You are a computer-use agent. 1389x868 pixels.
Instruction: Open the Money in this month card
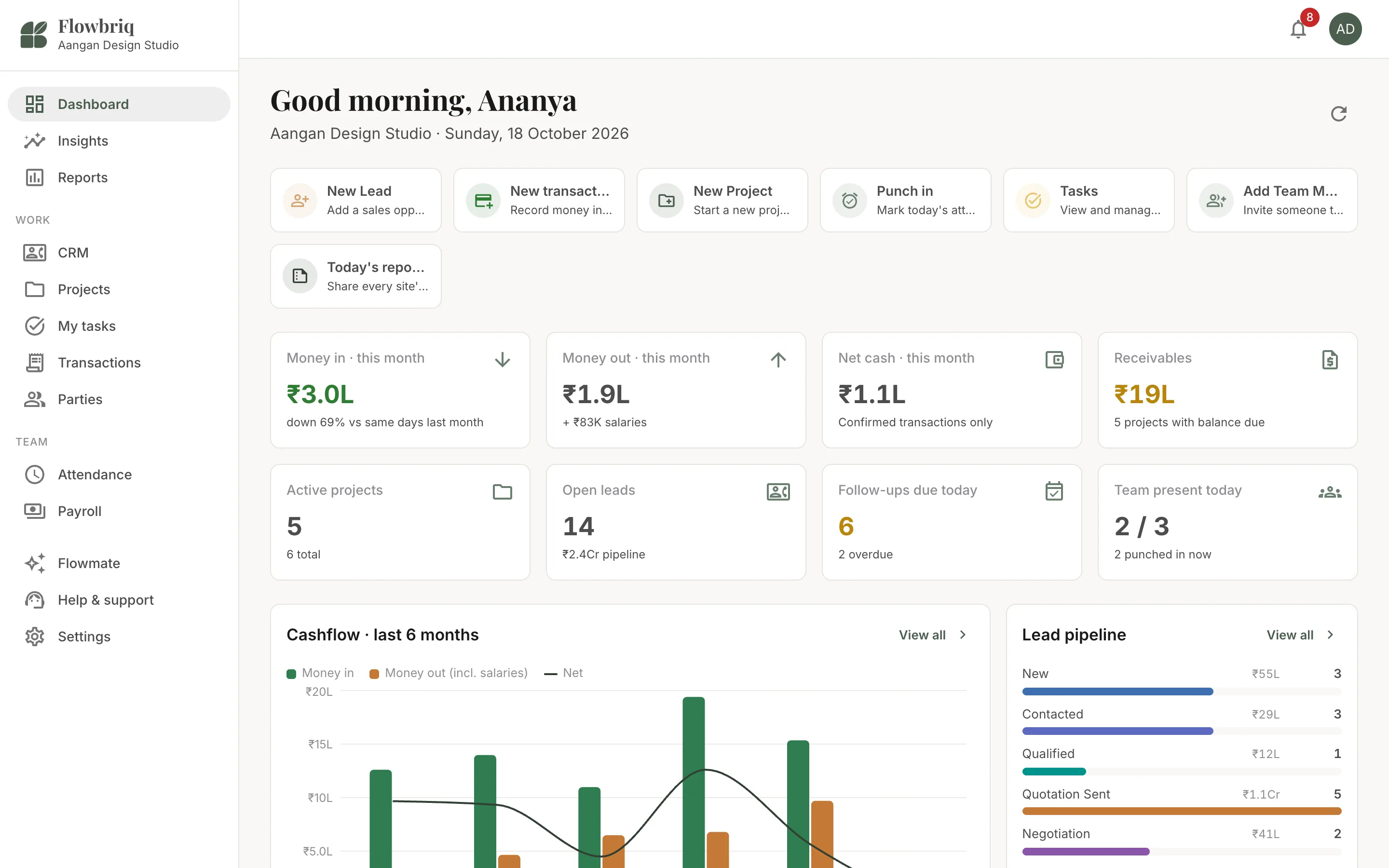(x=400, y=391)
